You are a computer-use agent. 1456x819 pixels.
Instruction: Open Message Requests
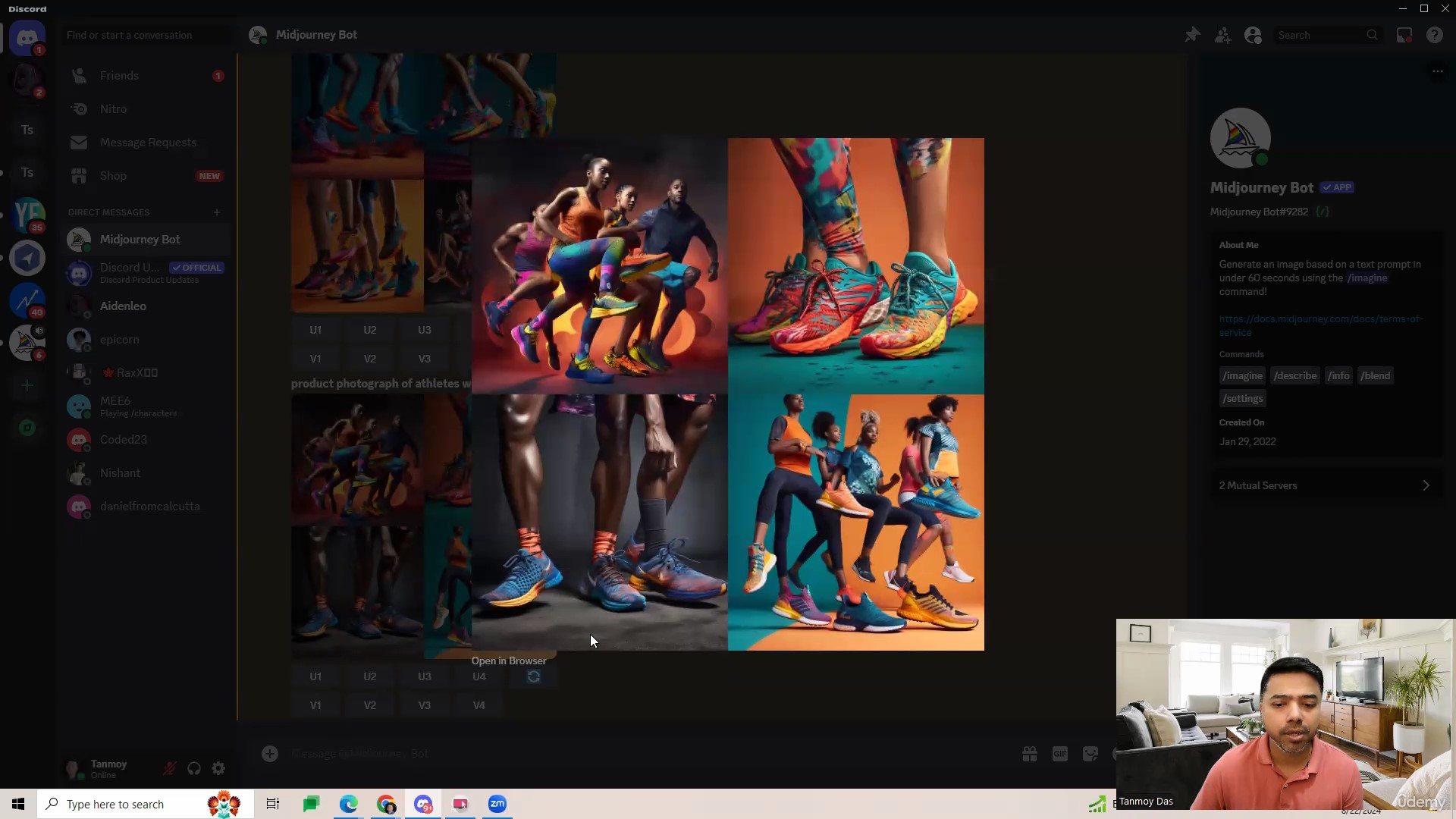[146, 143]
